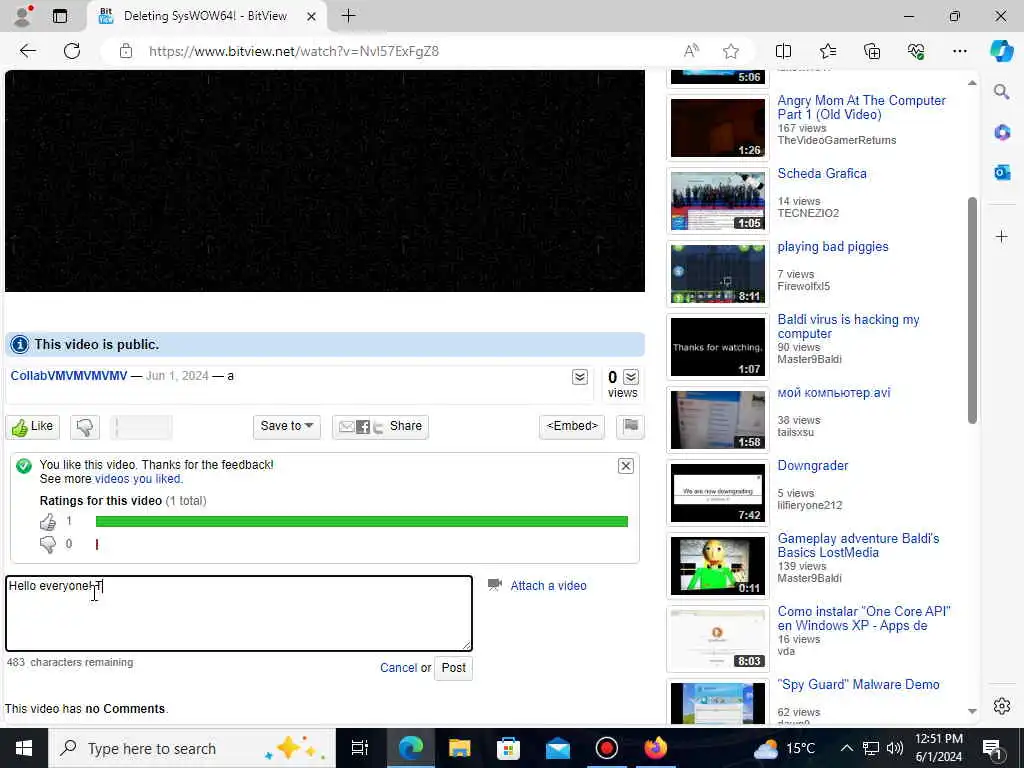Open Edge settings and more menu
This screenshot has width=1024, height=768.
(x=959, y=51)
